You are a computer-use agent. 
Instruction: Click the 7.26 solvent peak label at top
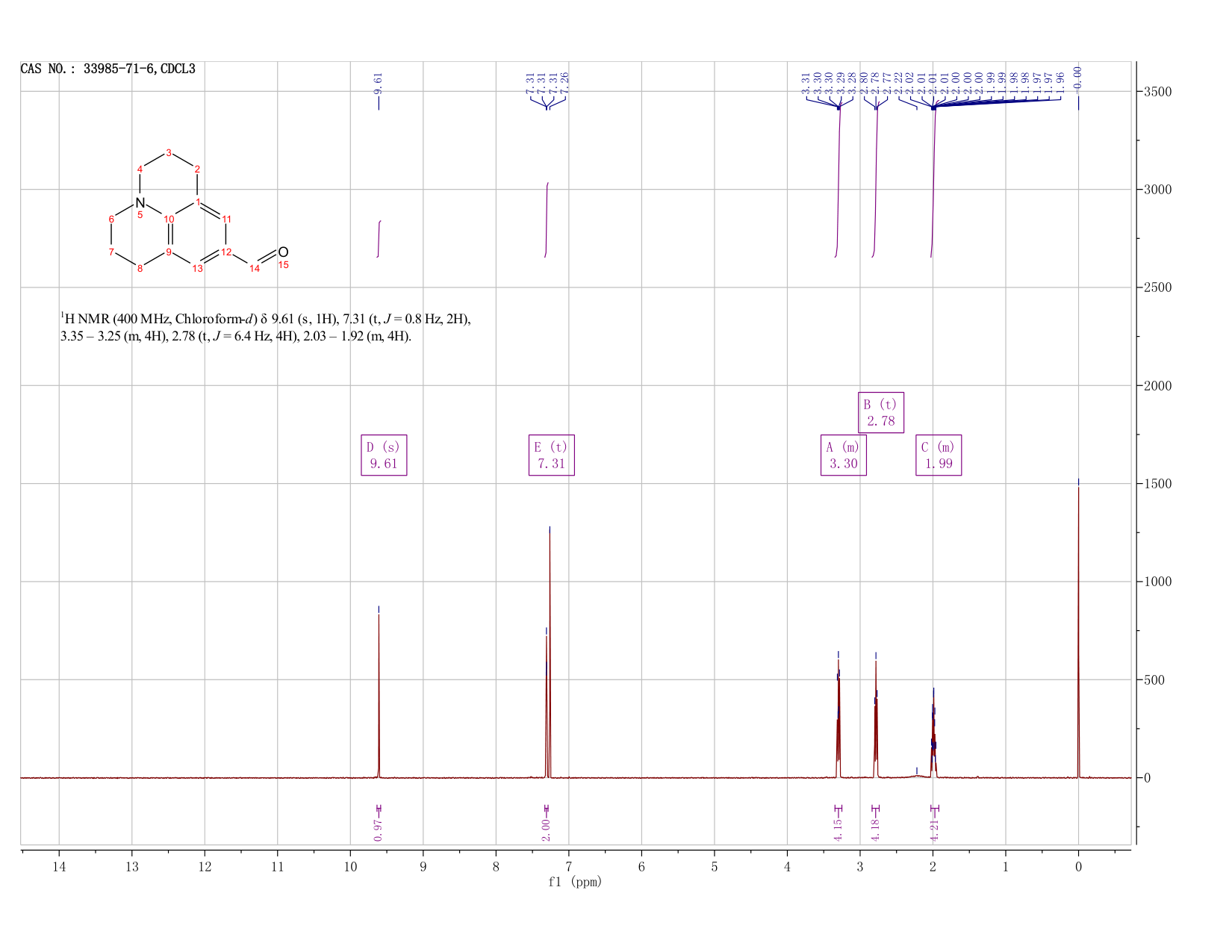[565, 81]
